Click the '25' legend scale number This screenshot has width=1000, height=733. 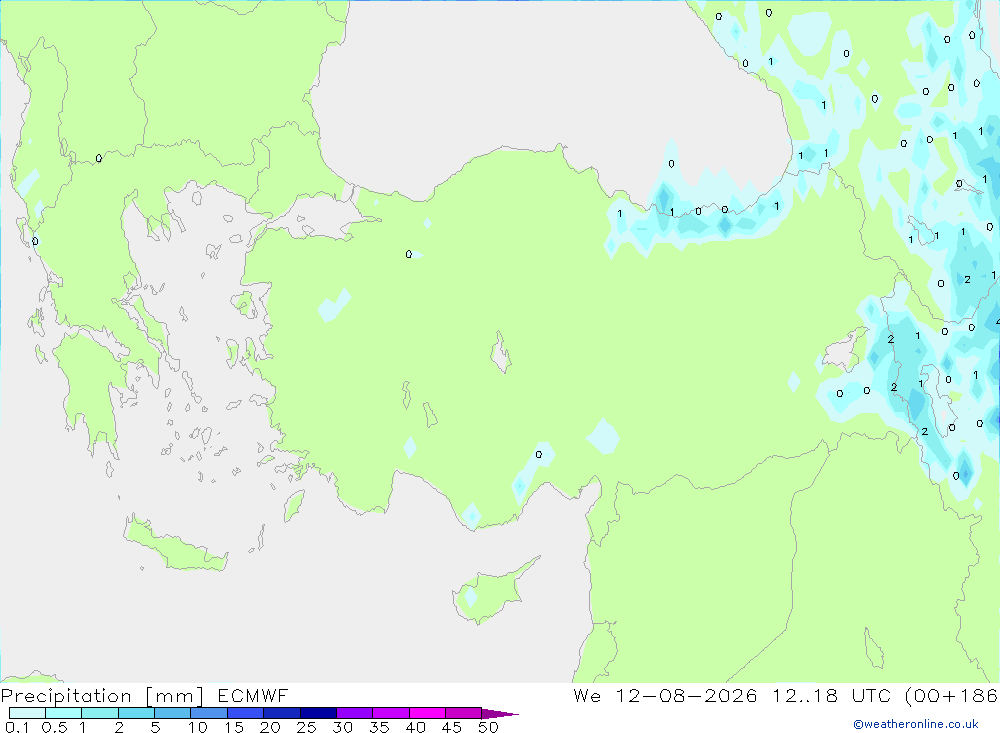click(306, 727)
